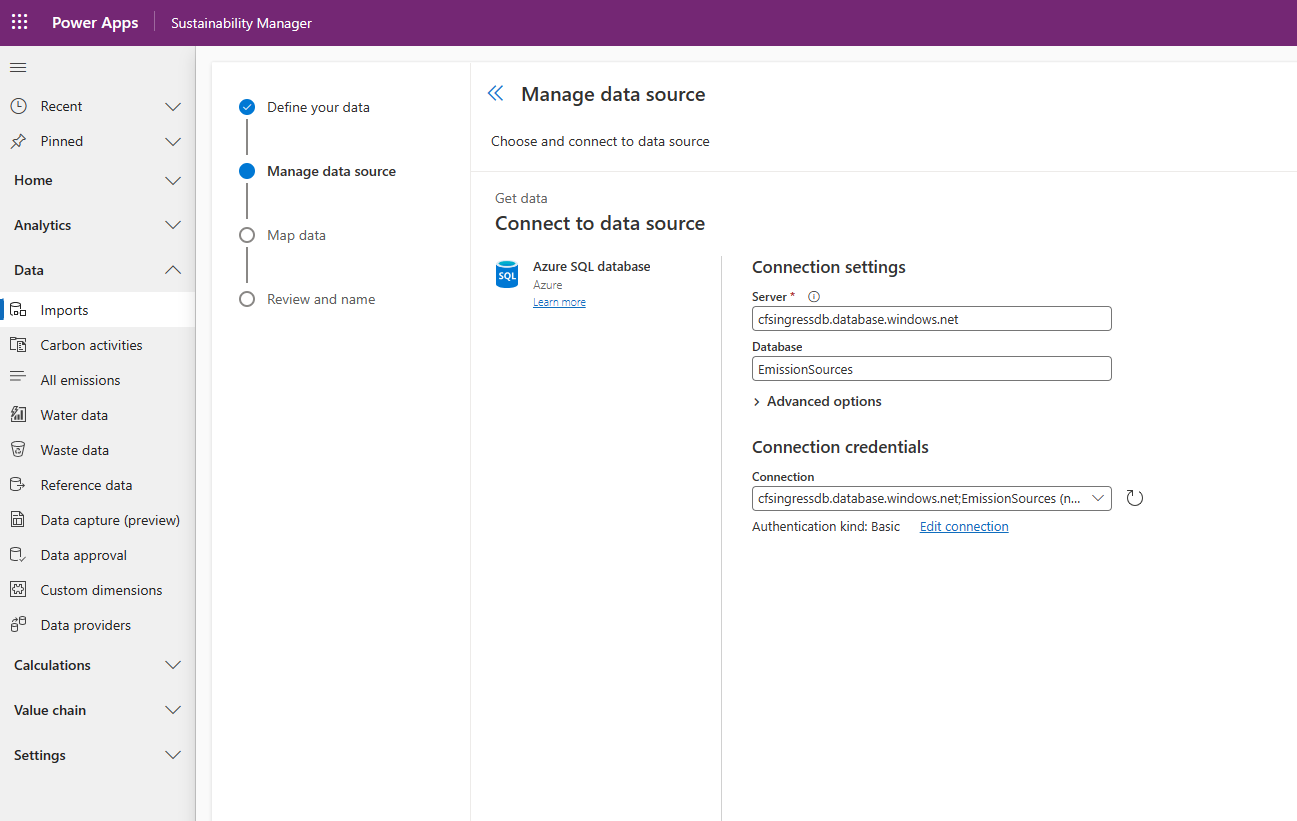Click the Map data step circle
The image size is (1297, 821).
click(247, 235)
